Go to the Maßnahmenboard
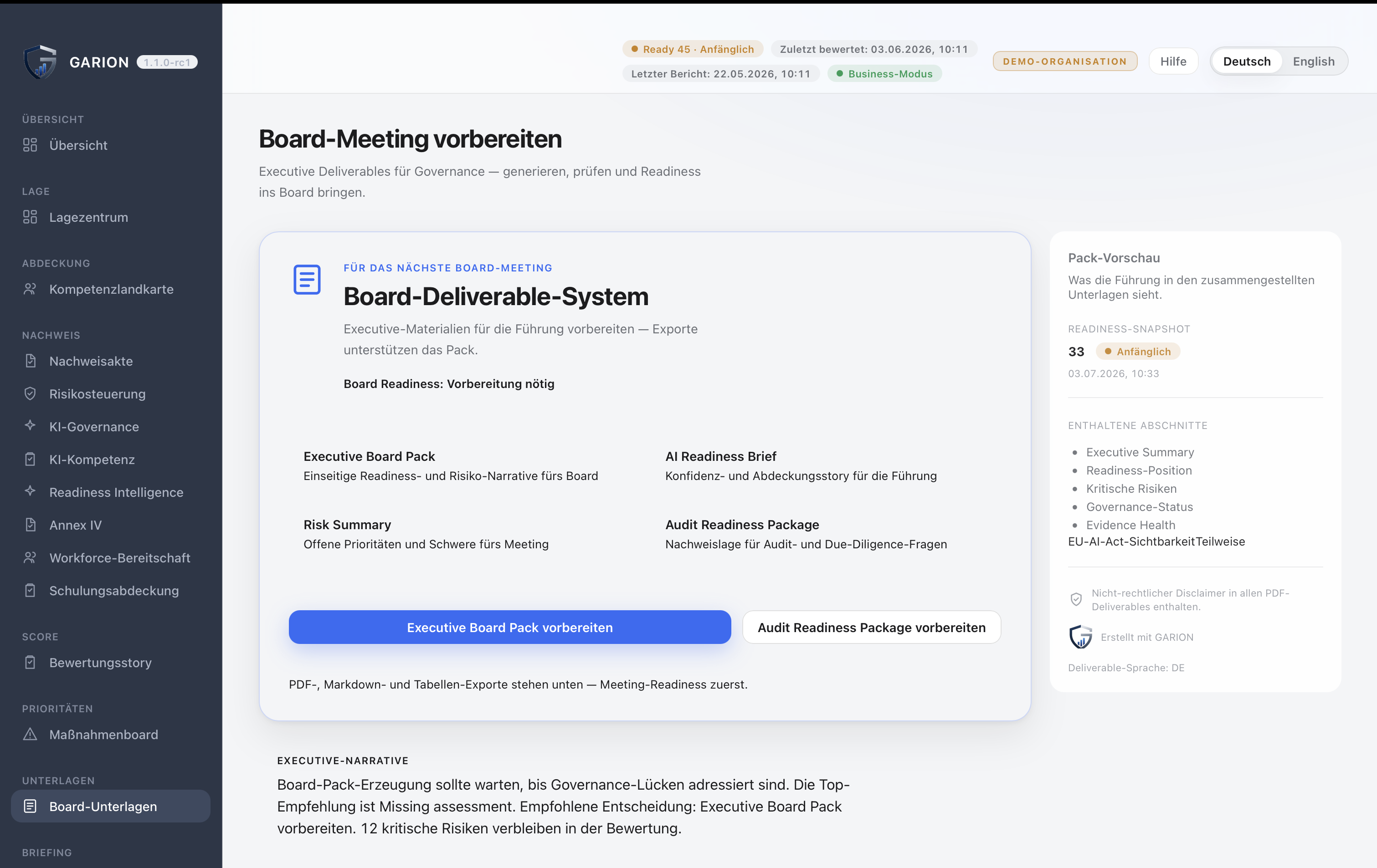Screen dimensions: 1377x868 [x=110, y=734]
